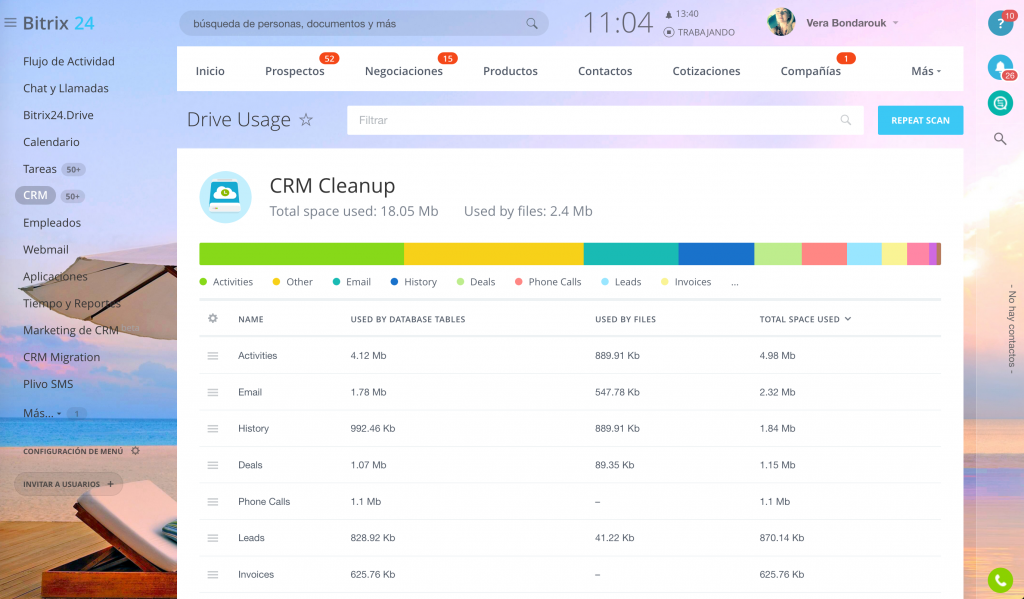Viewport: 1024px width, 599px height.
Task: Click the green Activities segment of usage bar
Action: pyautogui.click(x=302, y=254)
